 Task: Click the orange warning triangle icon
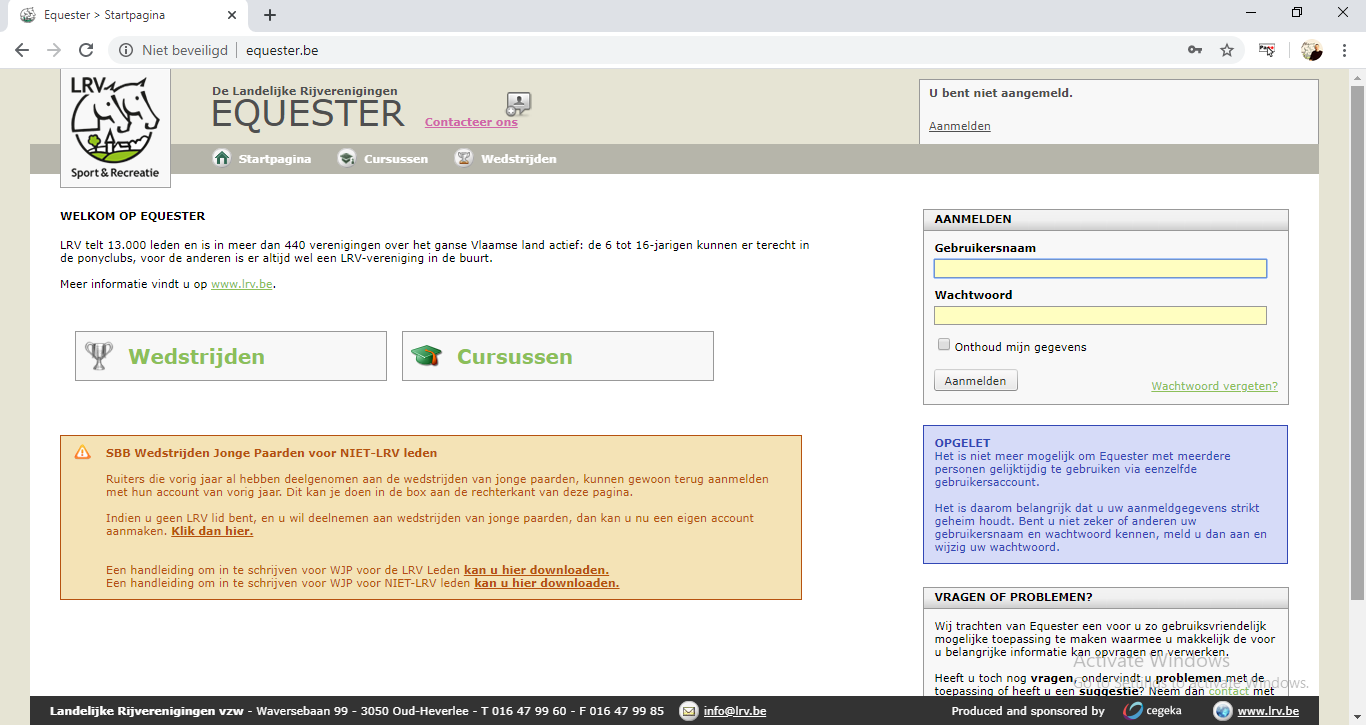83,453
